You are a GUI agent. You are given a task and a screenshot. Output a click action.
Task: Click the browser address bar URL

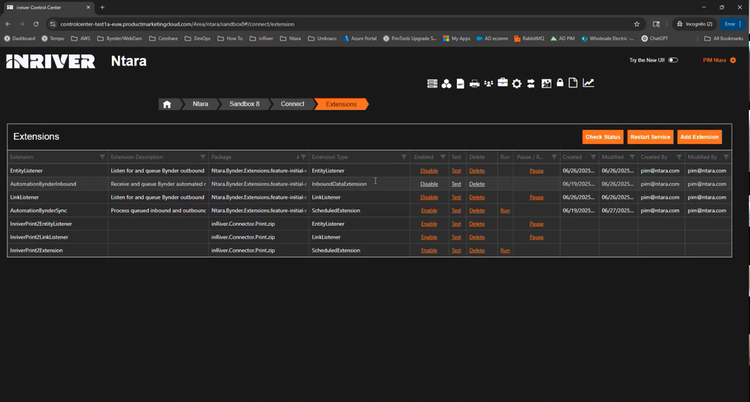pyautogui.click(x=177, y=24)
